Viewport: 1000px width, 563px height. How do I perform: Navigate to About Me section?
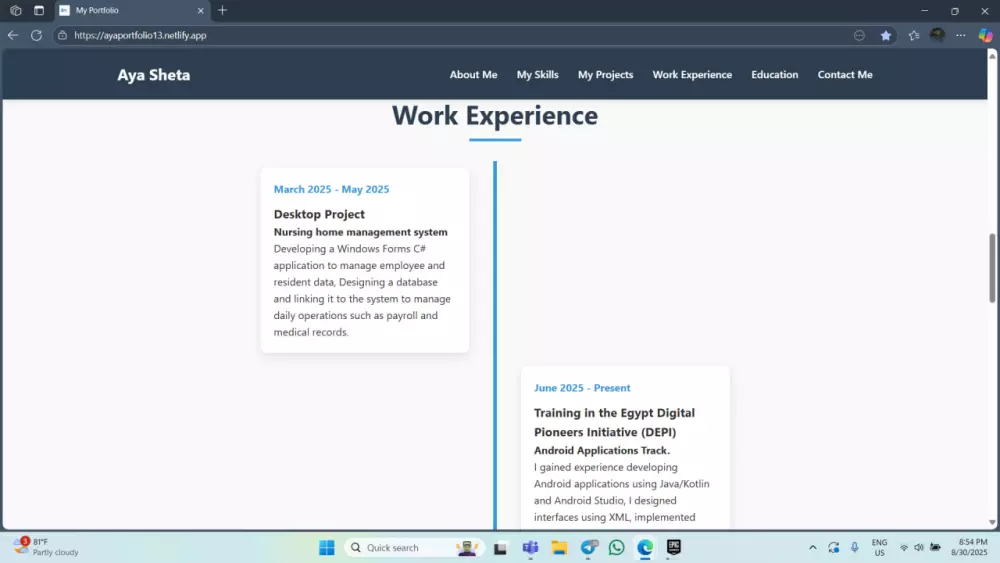473,75
